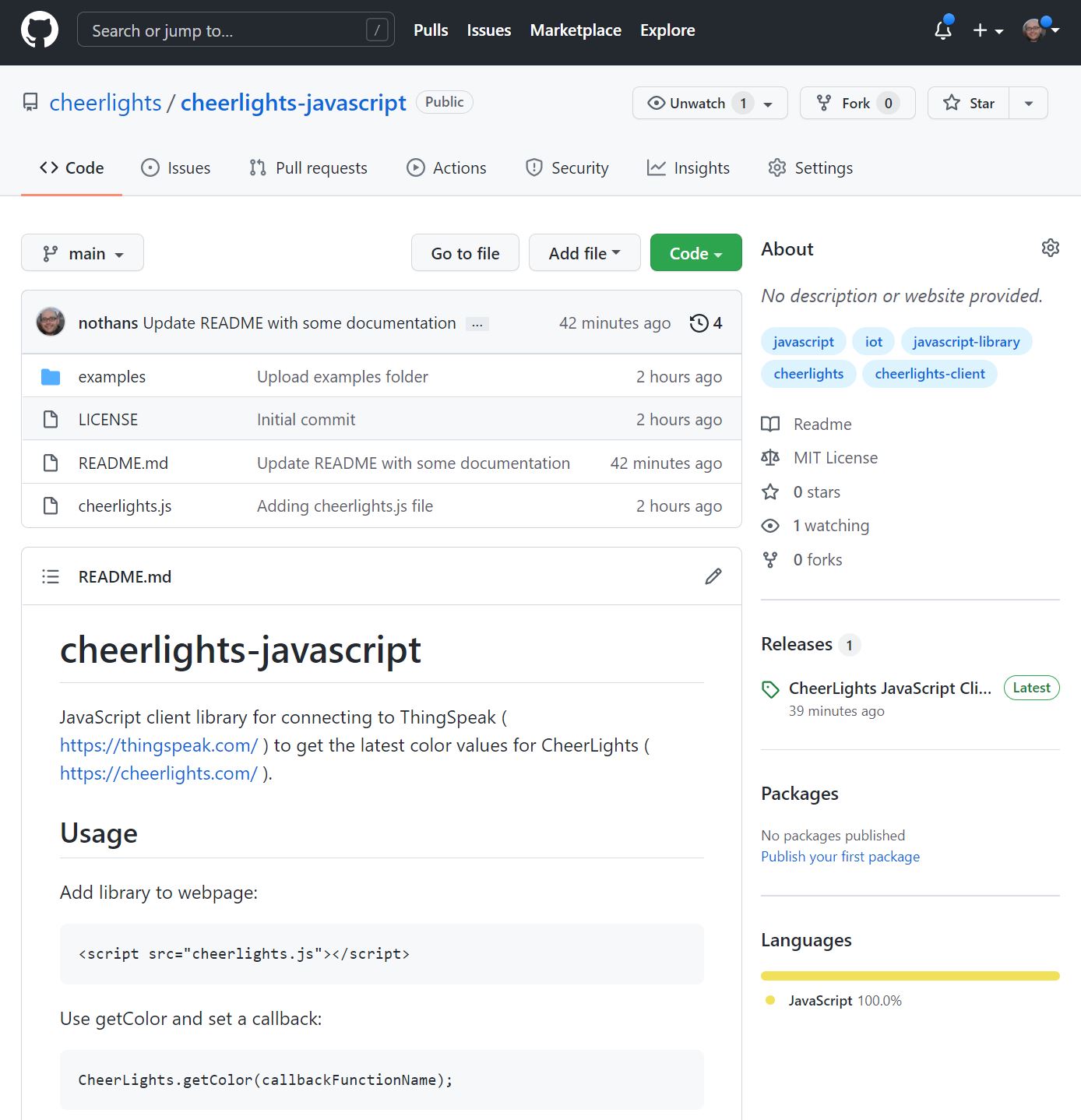The image size is (1081, 1120).
Task: Click the cheerlights.js file icon
Action: pos(51,506)
